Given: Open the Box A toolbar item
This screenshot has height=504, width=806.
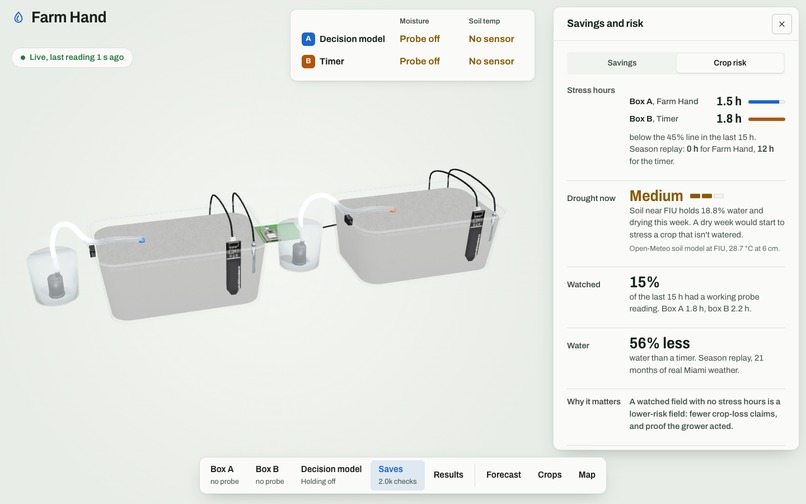Looking at the screenshot, I should point(225,475).
